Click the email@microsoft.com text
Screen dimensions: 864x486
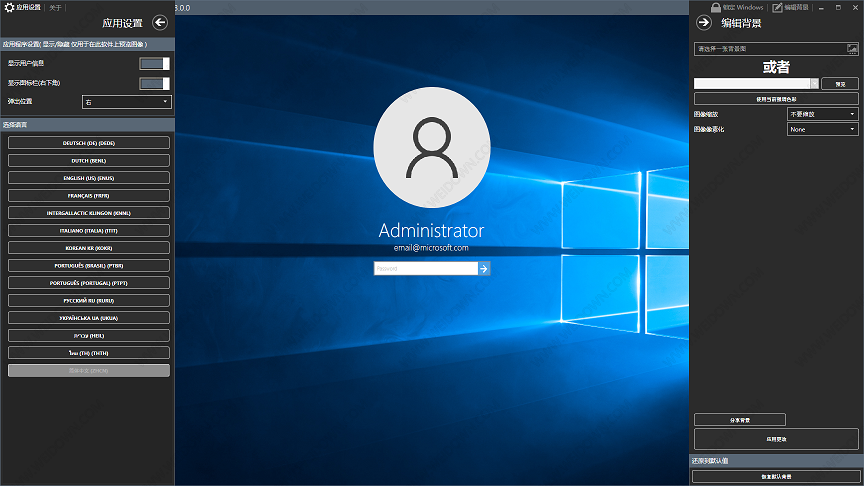coord(431,248)
